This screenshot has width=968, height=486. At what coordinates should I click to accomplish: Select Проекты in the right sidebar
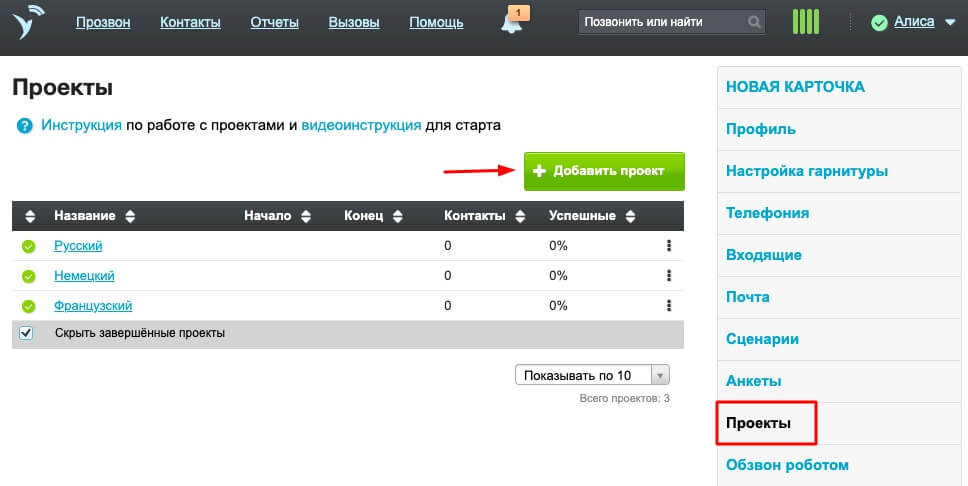[x=759, y=423]
